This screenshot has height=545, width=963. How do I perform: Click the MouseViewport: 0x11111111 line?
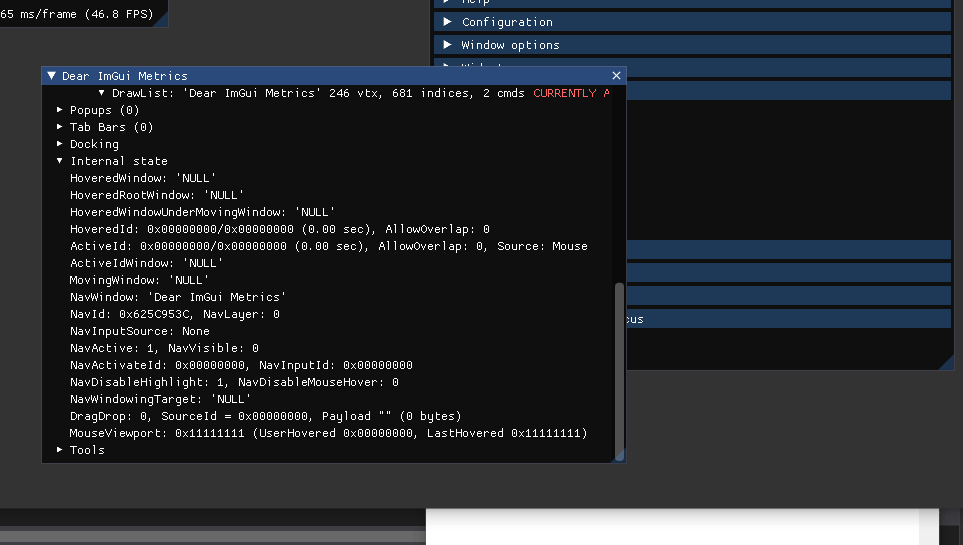click(x=329, y=433)
